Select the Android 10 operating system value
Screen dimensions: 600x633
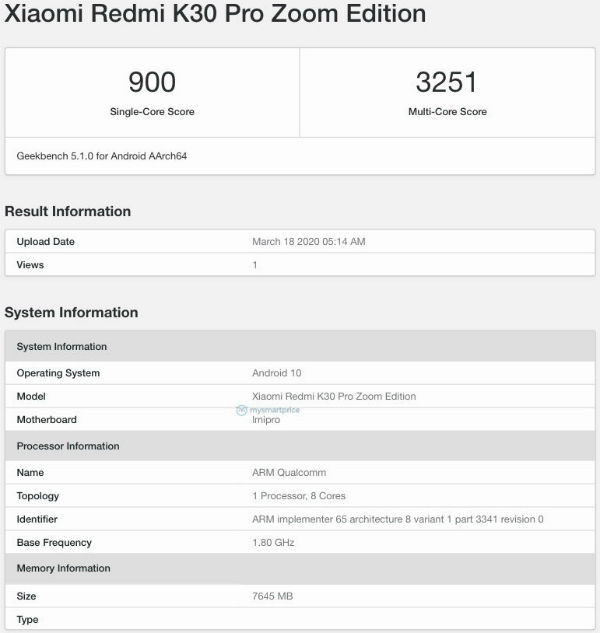(277, 373)
